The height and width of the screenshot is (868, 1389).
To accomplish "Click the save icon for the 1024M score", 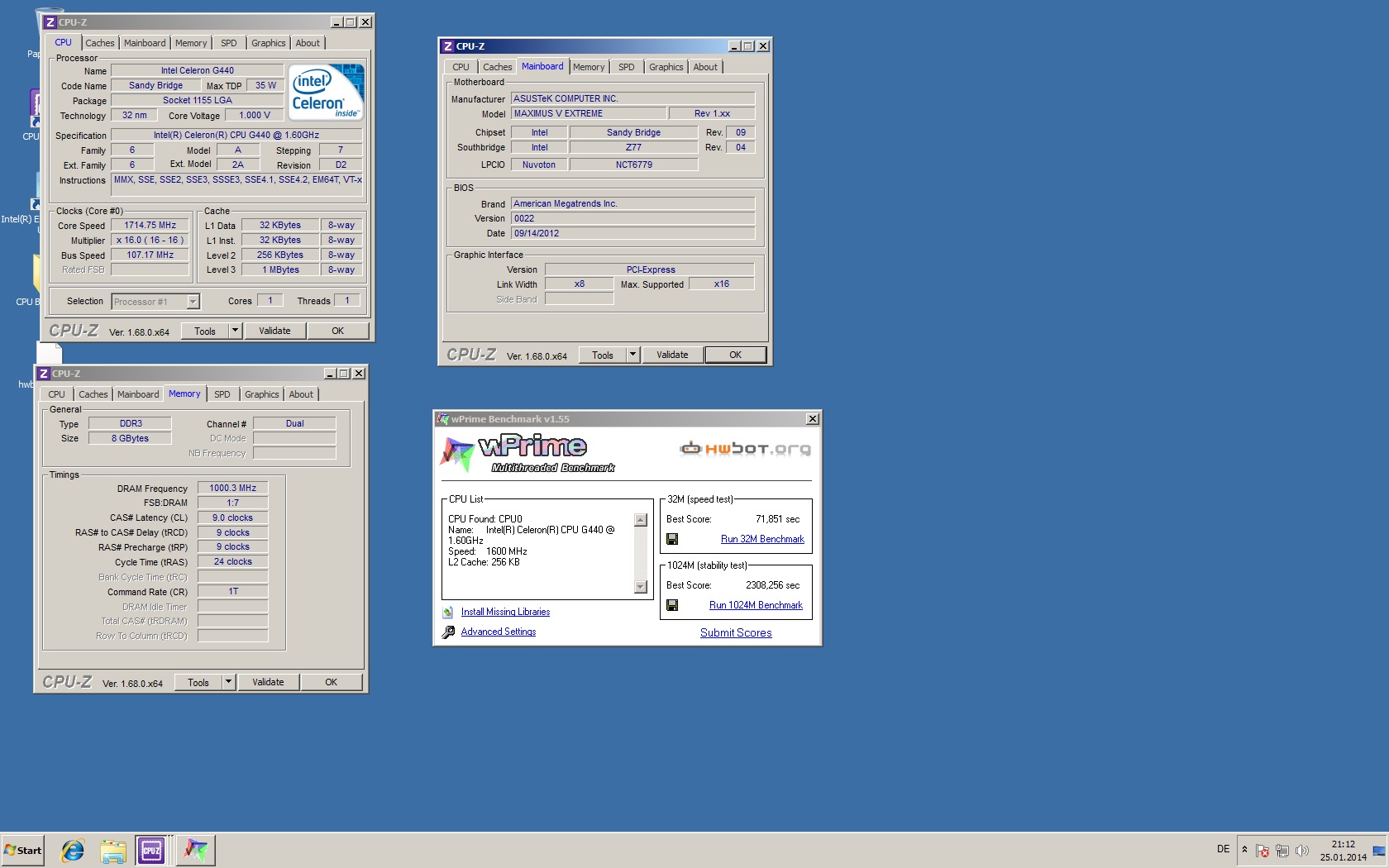I will [672, 605].
